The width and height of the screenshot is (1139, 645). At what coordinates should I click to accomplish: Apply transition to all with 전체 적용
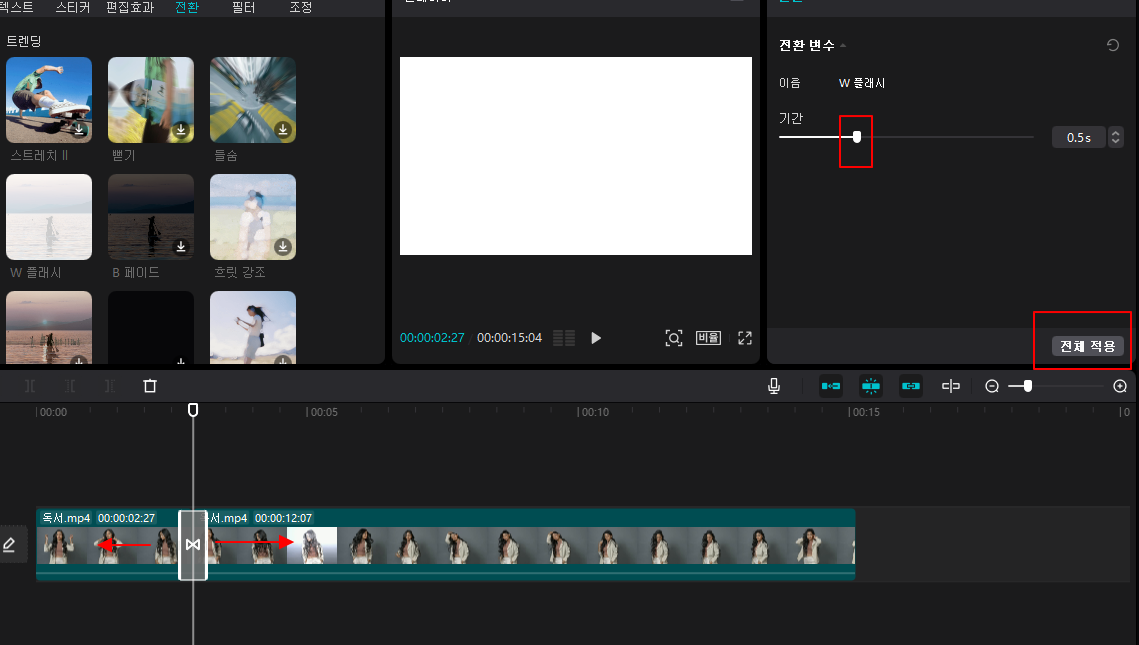pos(1087,346)
